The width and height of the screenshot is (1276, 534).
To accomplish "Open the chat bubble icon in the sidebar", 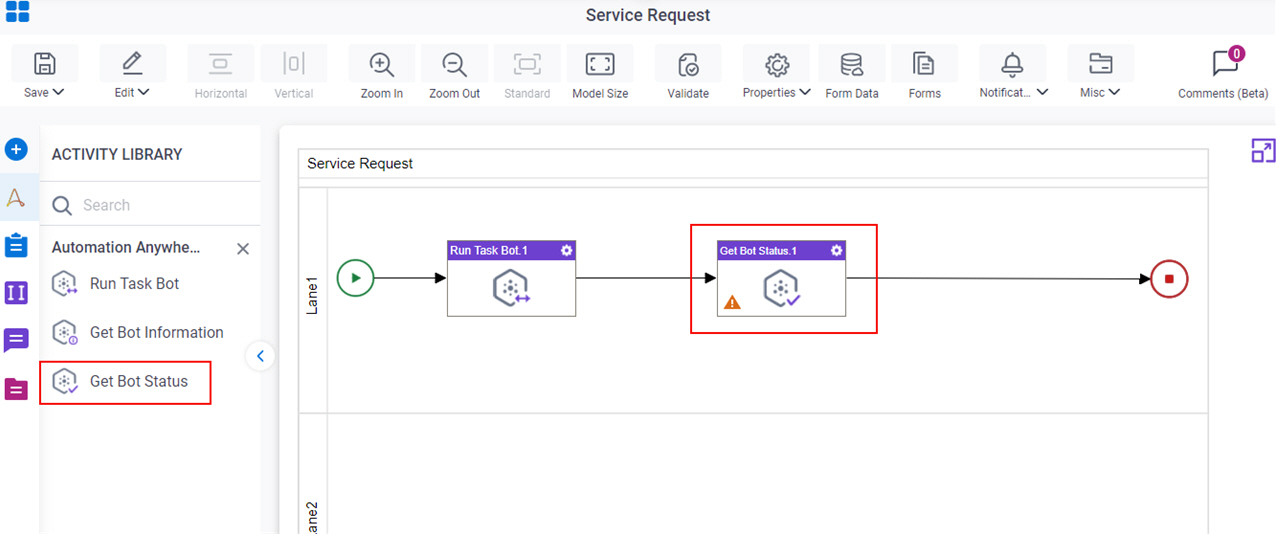I will 16,341.
